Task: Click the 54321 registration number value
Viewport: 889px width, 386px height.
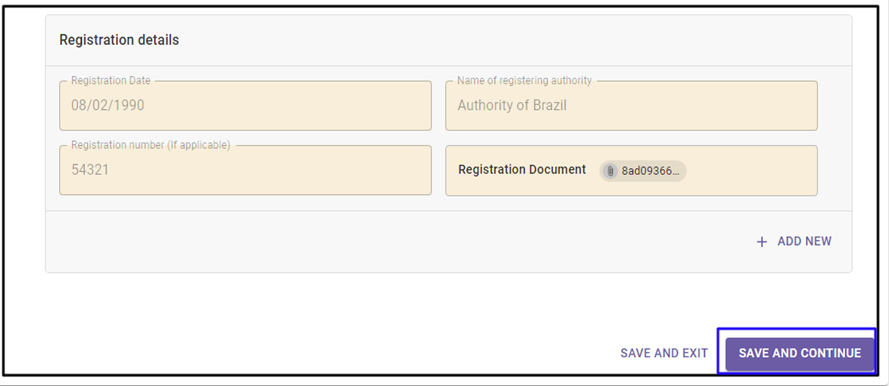Action: [90, 170]
